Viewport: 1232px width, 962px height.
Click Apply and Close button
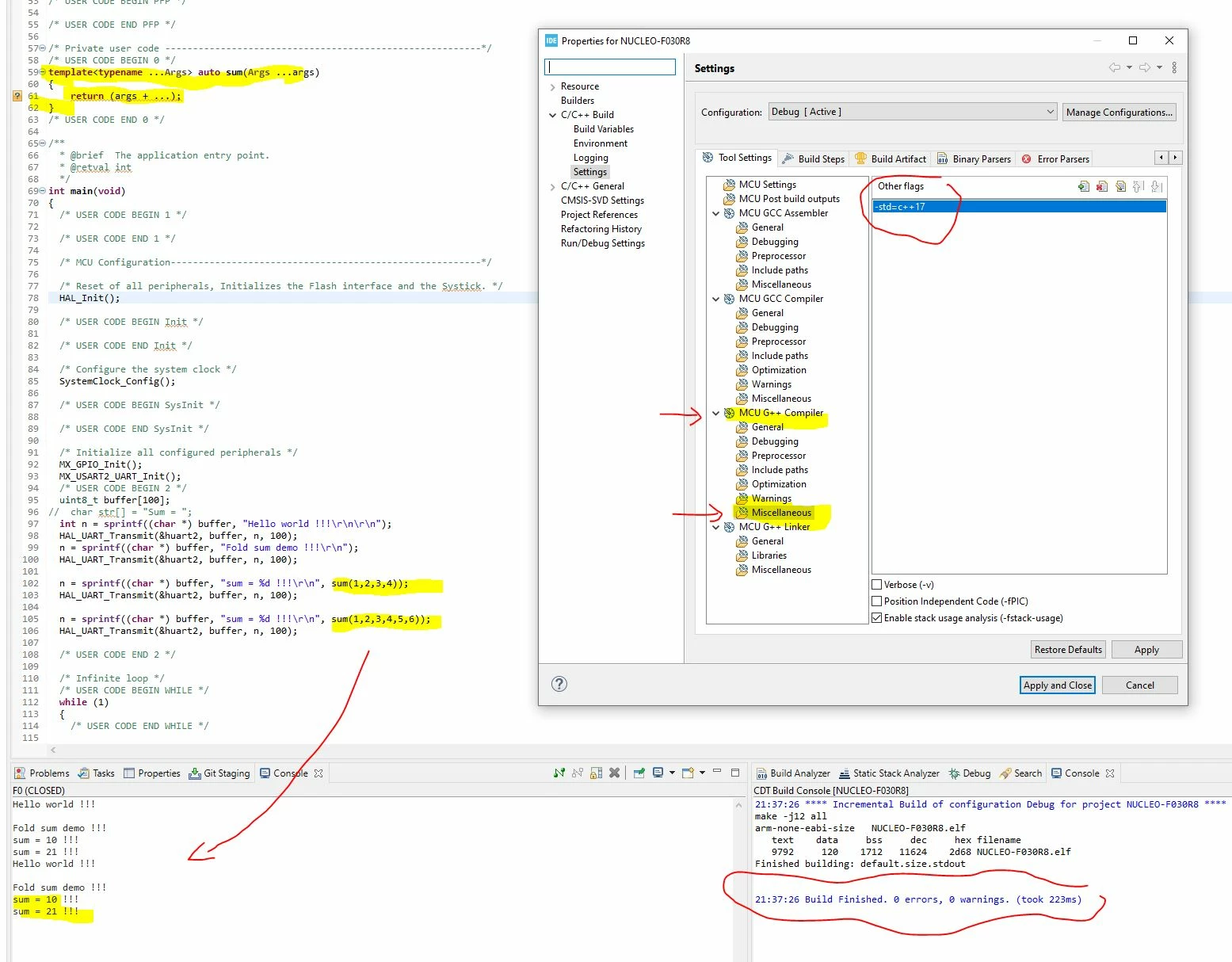(x=1057, y=685)
